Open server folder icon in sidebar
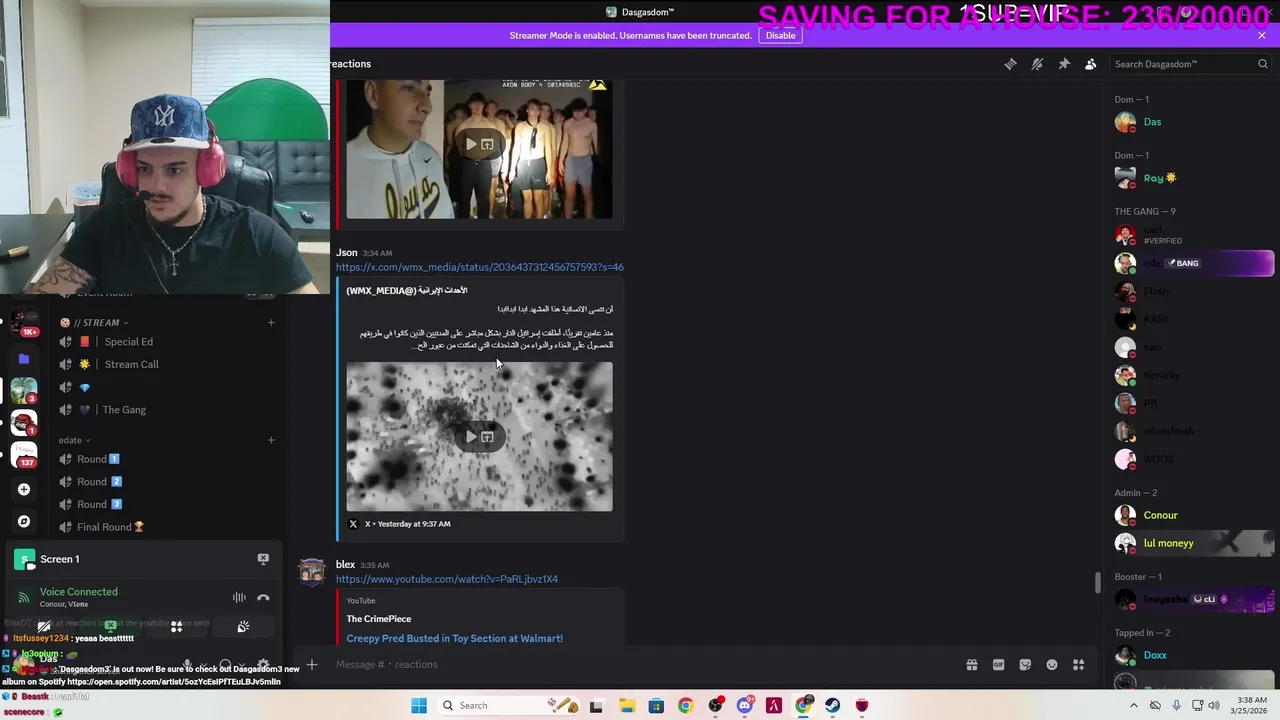 point(24,358)
